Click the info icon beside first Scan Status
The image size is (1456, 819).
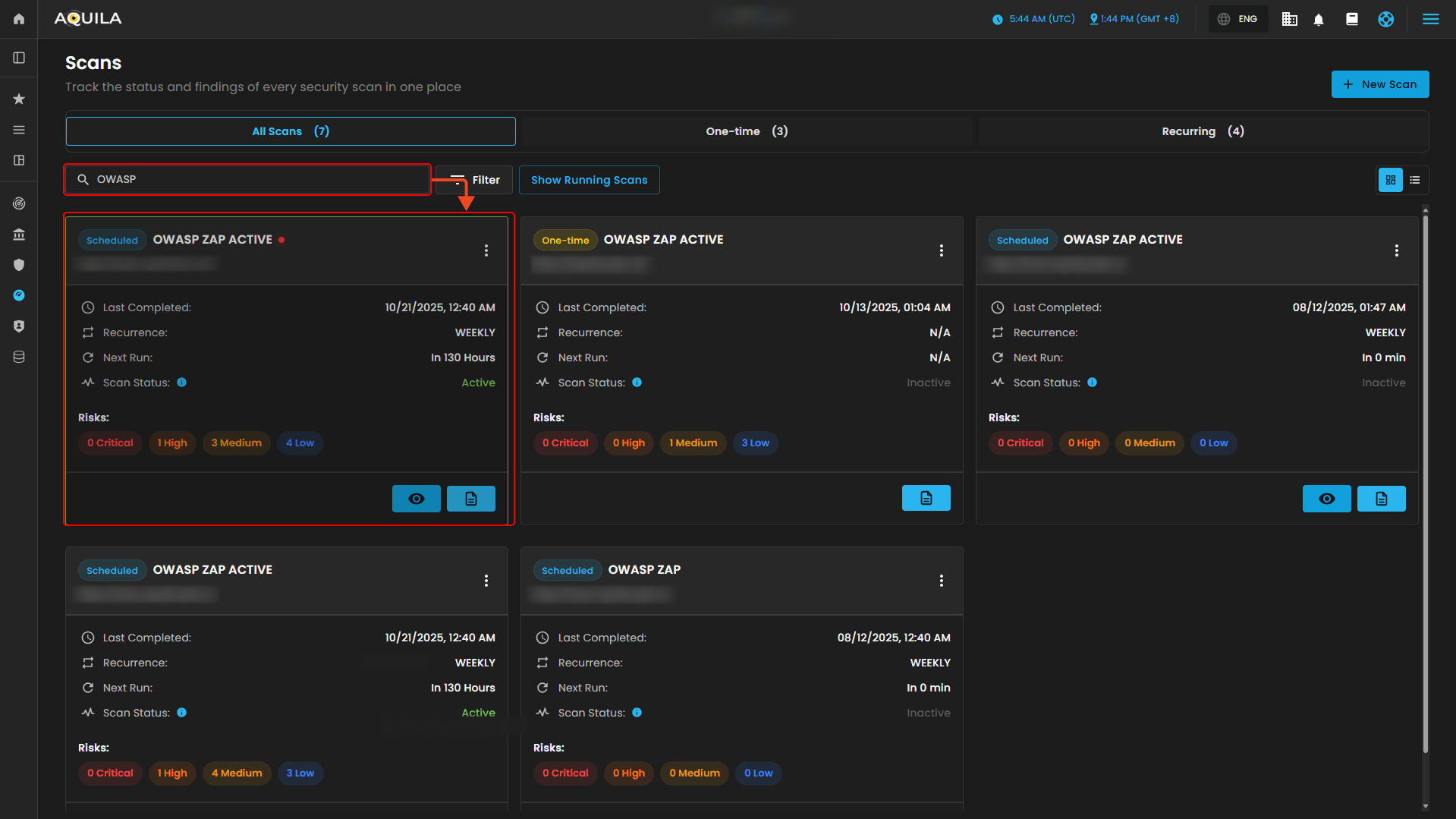[x=182, y=383]
